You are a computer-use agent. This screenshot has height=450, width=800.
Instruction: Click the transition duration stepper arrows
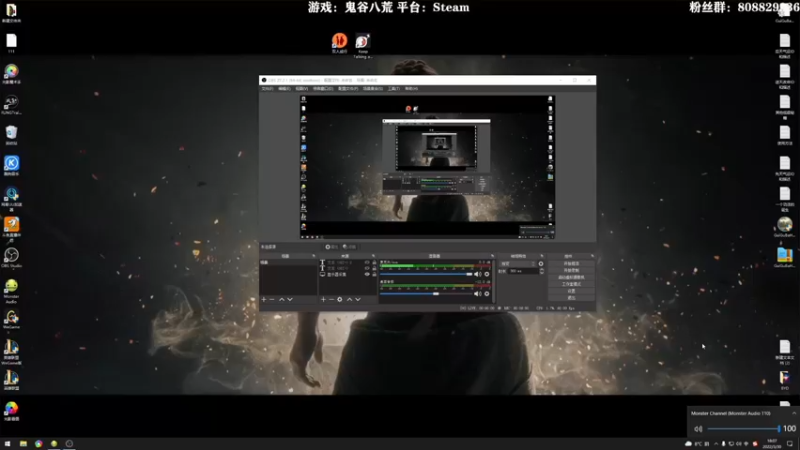click(541, 271)
